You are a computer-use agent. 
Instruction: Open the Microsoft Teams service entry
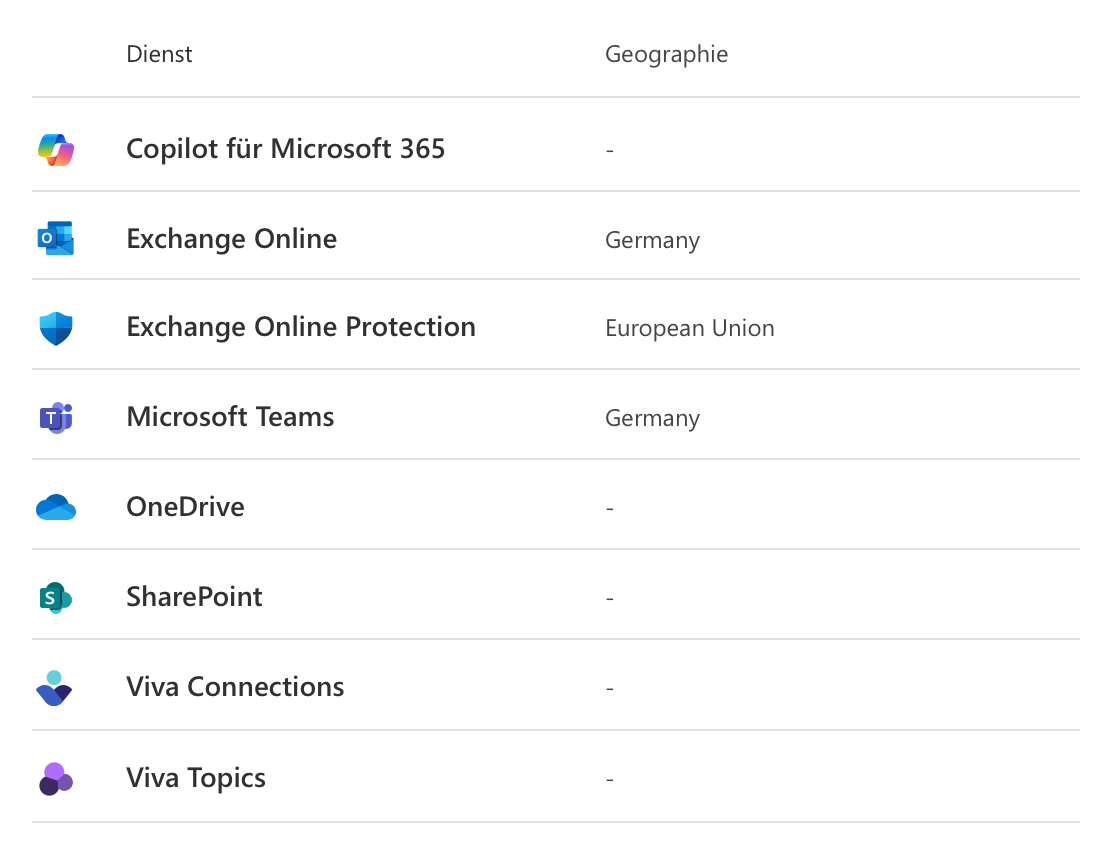(x=230, y=417)
